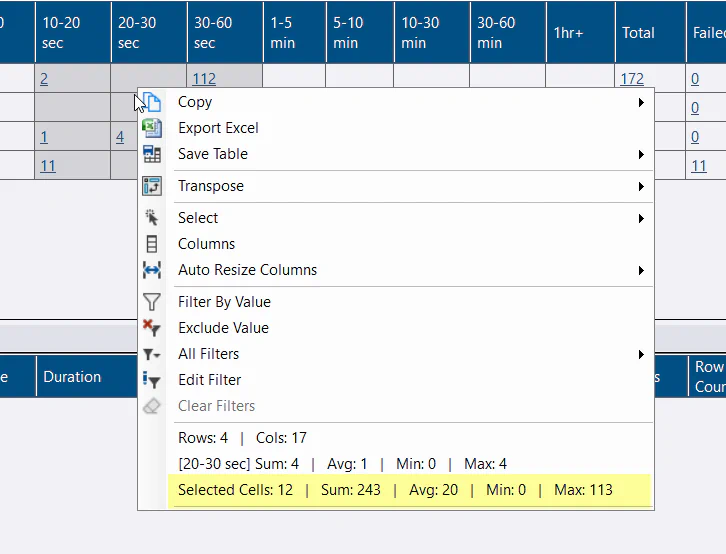
Task: Choose Exclude Value entry
Action: [396, 328]
